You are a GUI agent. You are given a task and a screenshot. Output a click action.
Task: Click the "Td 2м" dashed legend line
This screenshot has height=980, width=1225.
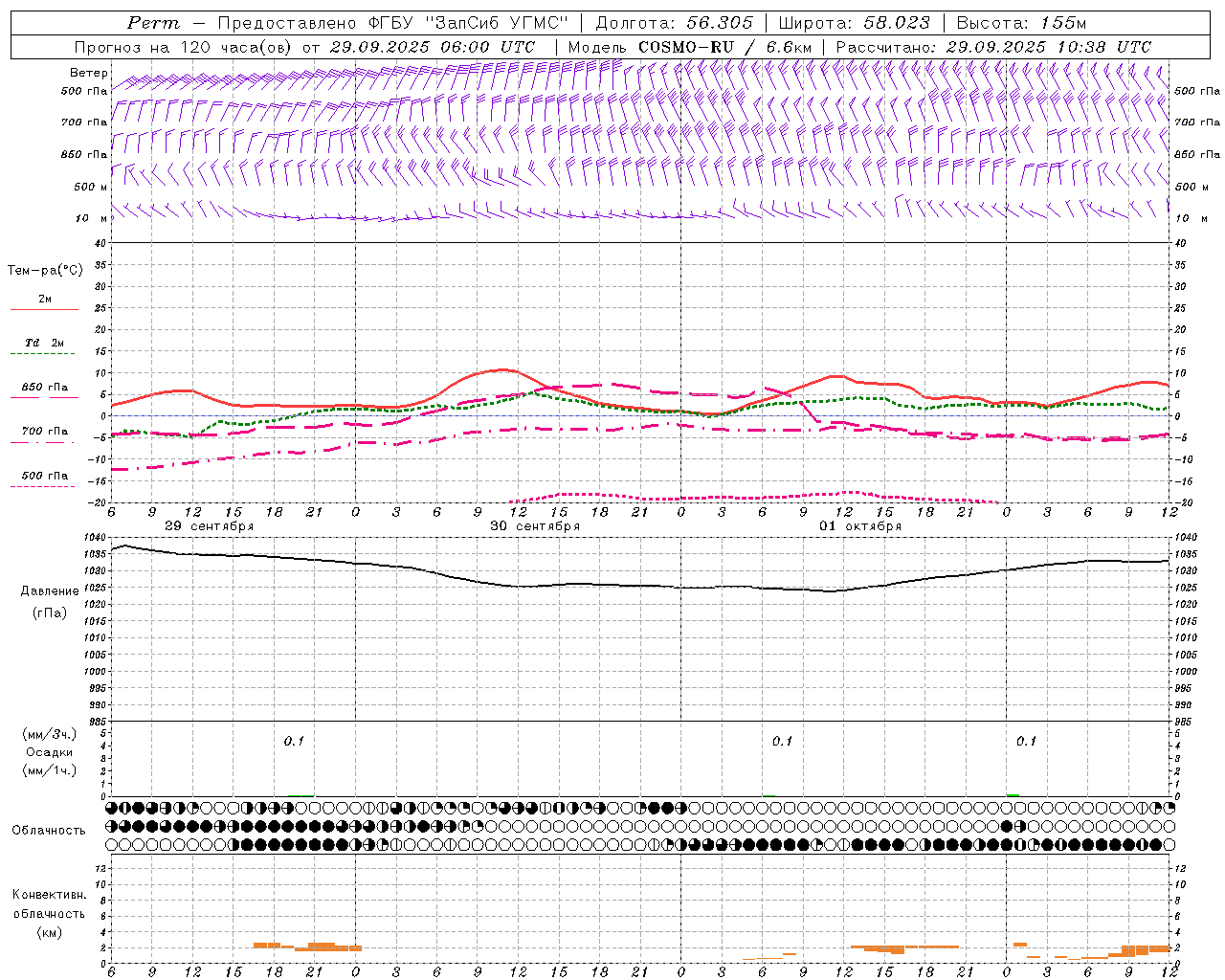[x=42, y=354]
